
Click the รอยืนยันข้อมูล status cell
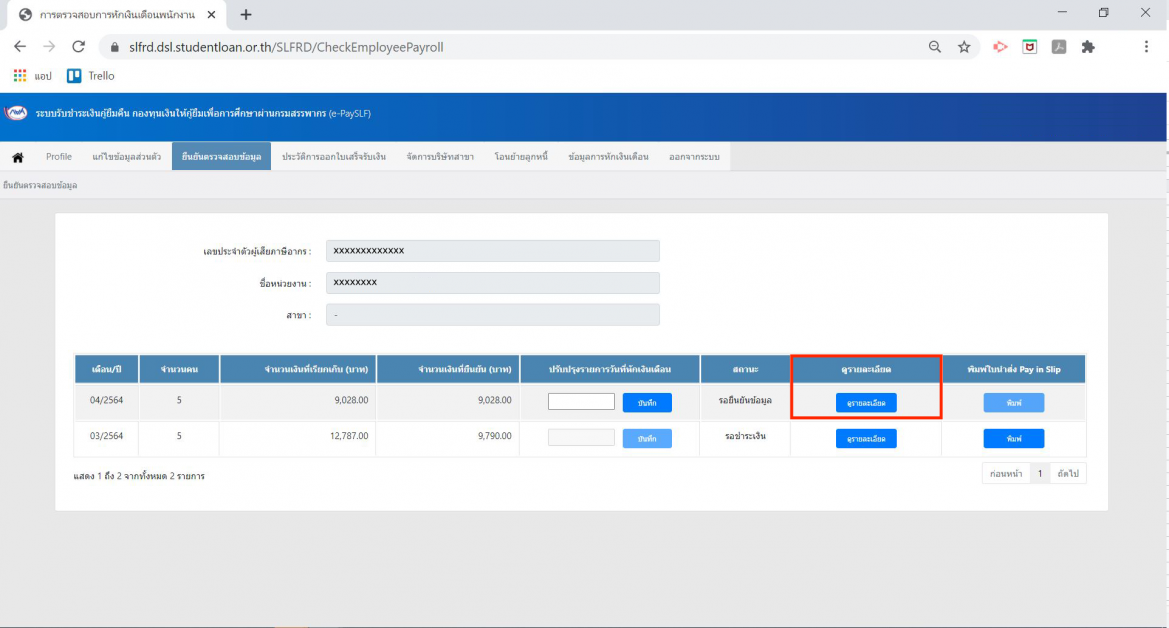tap(746, 401)
